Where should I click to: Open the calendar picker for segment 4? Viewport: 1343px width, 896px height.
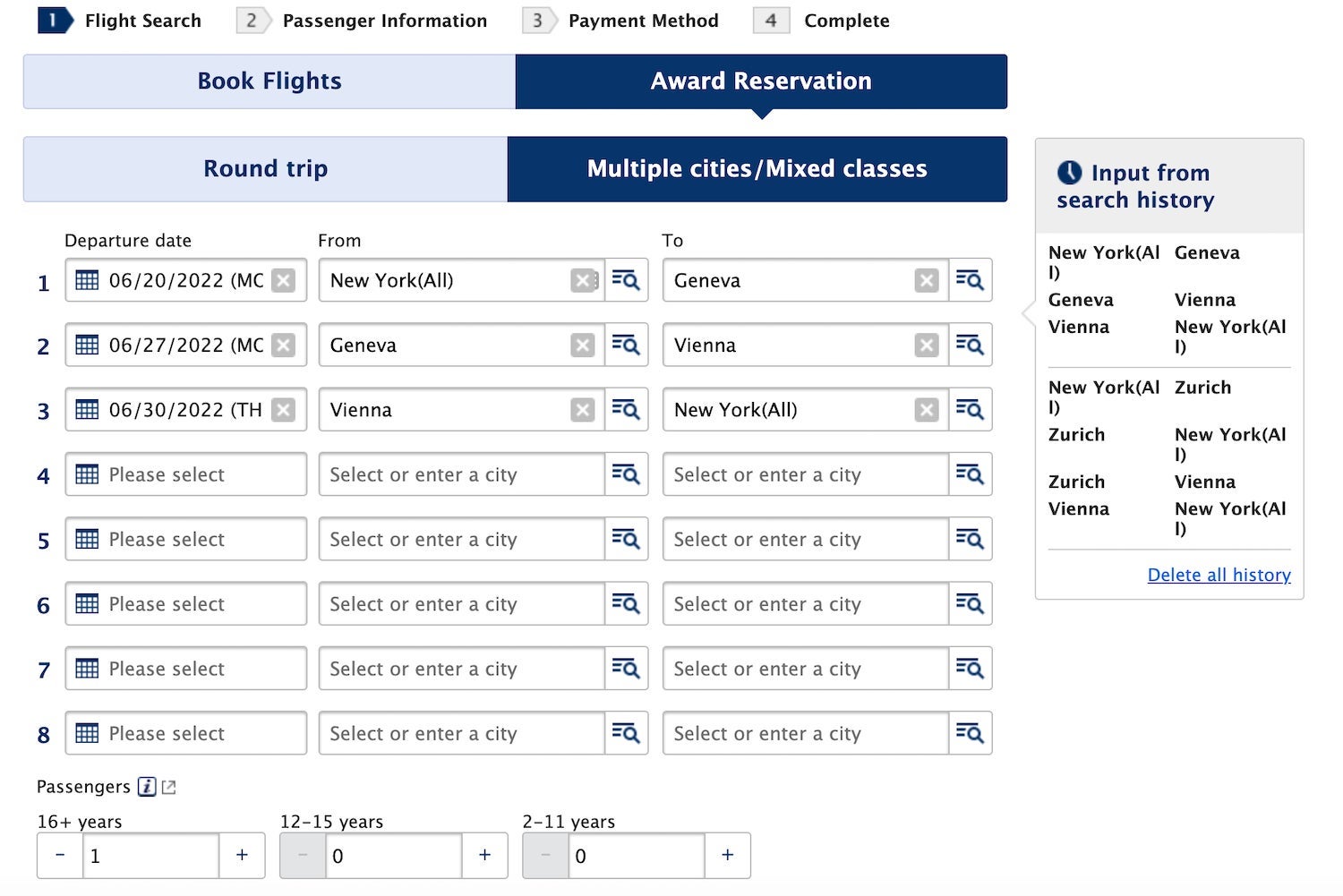86,474
